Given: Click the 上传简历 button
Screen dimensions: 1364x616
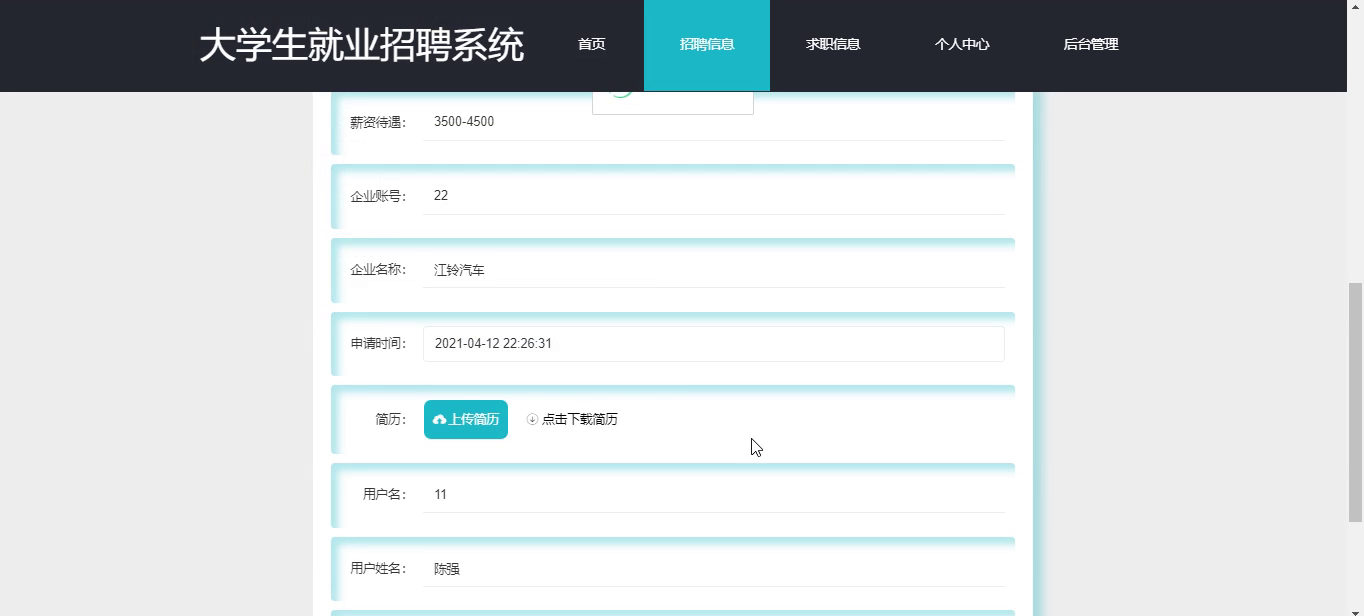Looking at the screenshot, I should tap(466, 420).
